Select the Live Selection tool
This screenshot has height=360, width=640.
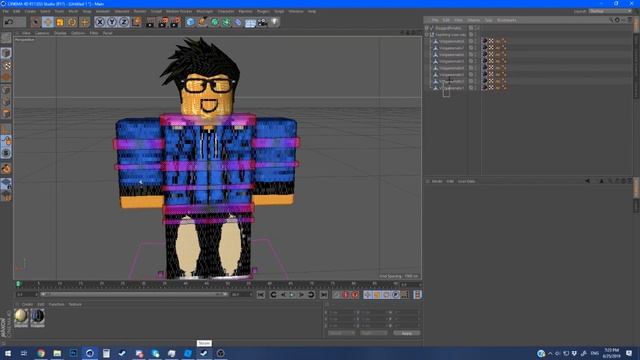coord(36,22)
